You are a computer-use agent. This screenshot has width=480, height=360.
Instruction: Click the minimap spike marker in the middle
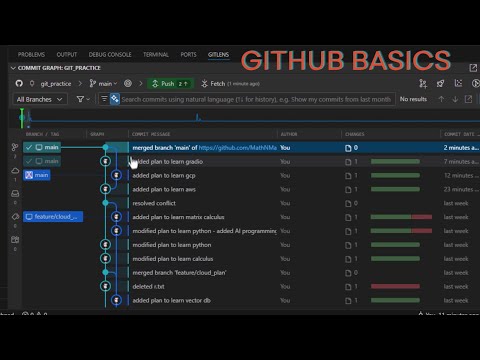198,117
